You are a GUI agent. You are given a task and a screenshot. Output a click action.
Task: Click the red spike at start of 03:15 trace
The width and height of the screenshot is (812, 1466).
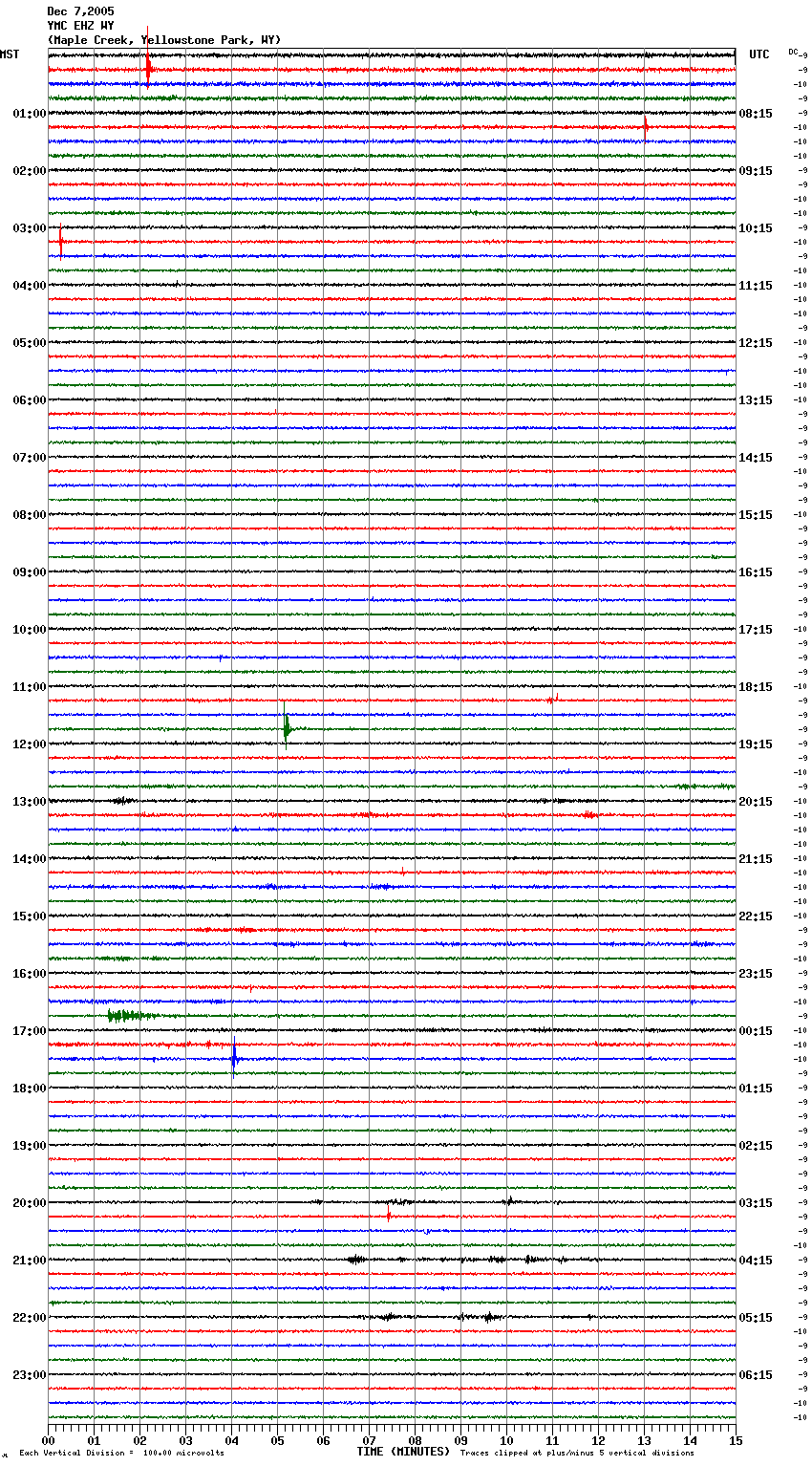point(60,242)
